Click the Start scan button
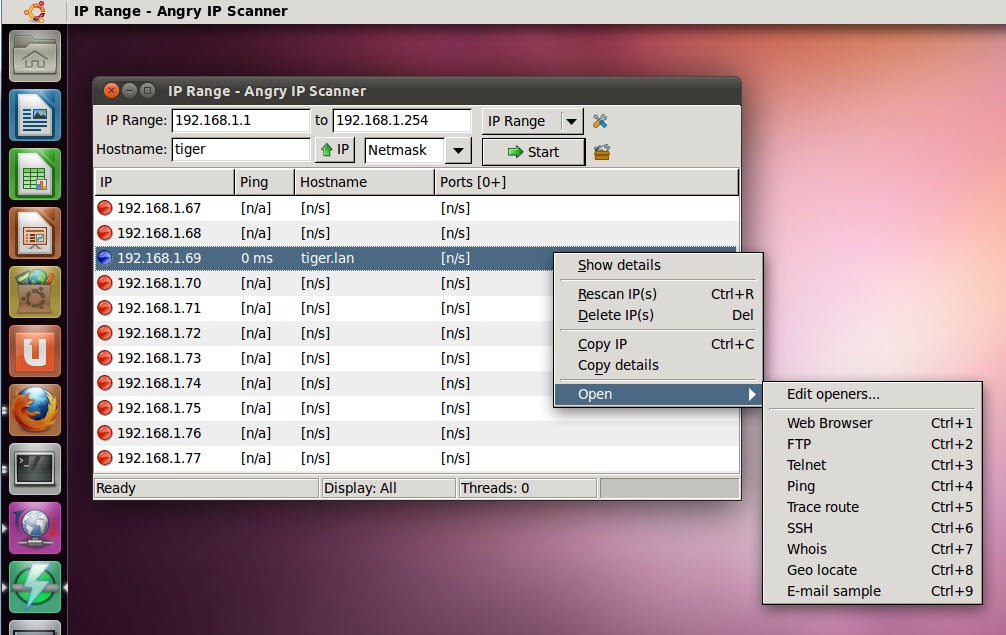Screen dimensions: 1006x635 coord(533,152)
